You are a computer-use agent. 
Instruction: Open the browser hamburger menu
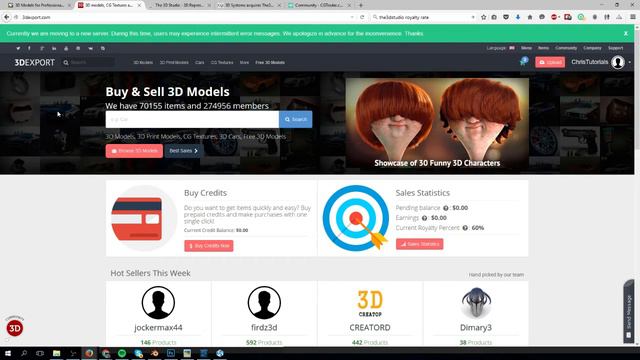tap(633, 17)
